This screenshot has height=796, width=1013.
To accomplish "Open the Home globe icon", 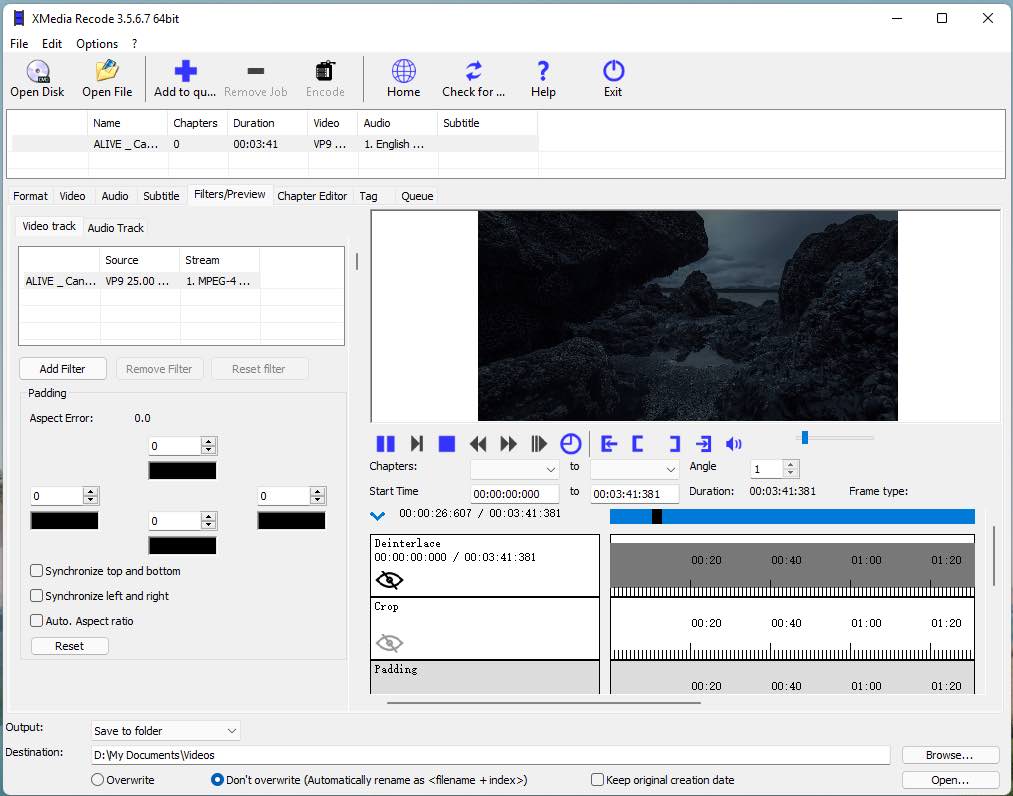I will pos(403,71).
